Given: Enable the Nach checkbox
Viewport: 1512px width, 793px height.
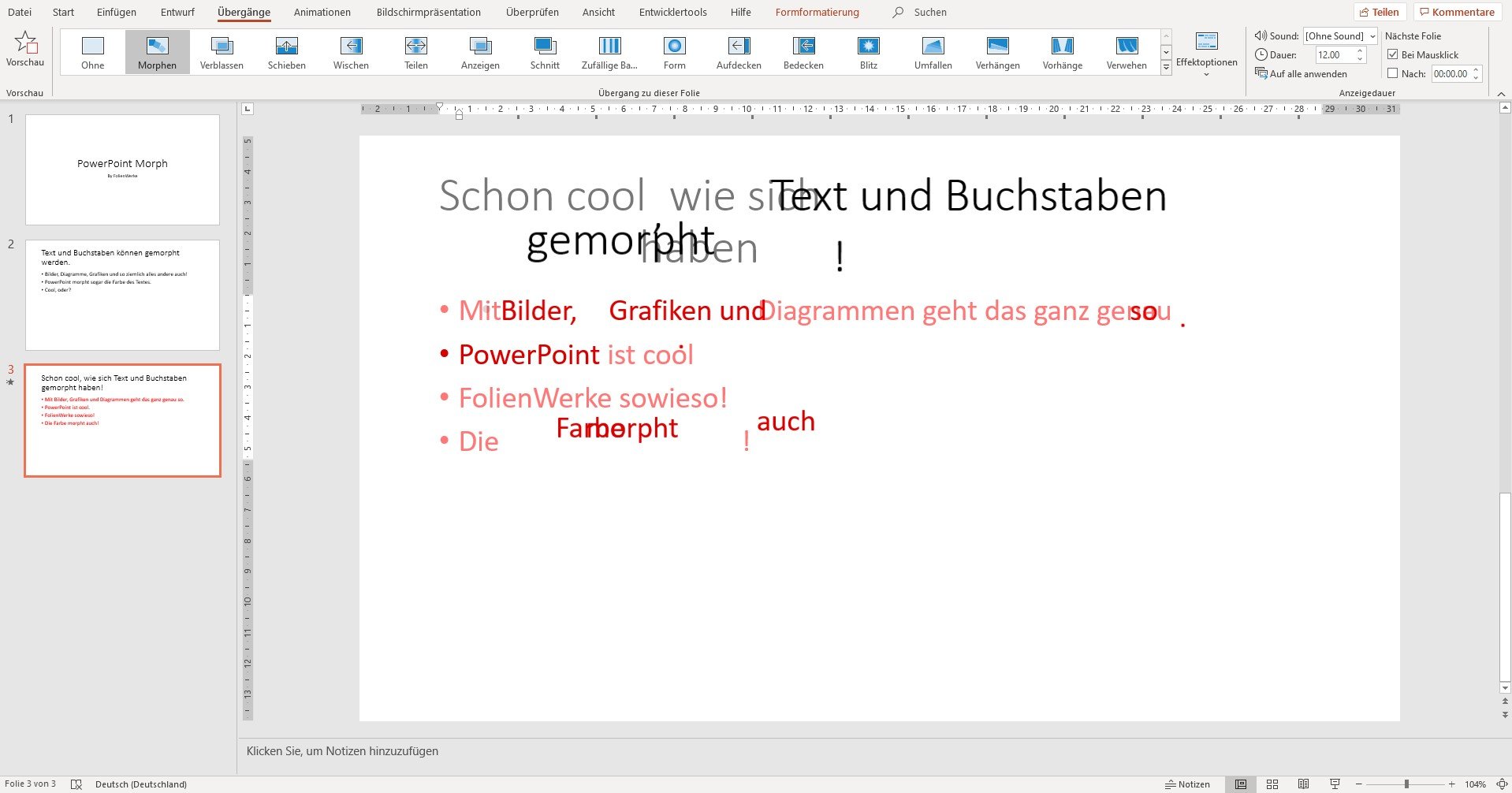Looking at the screenshot, I should tap(1393, 73).
